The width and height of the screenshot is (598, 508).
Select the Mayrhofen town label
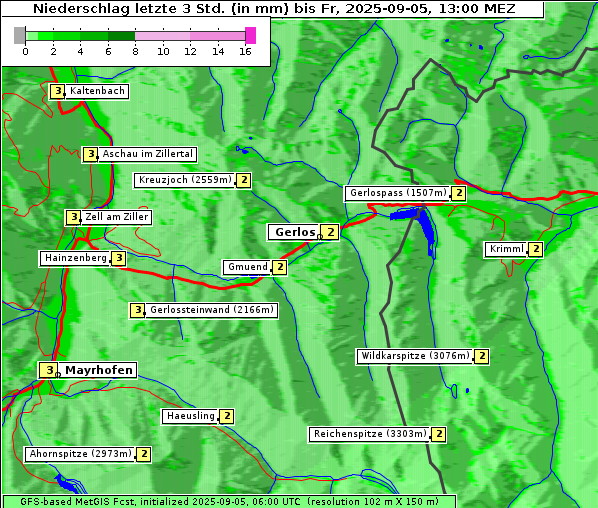pyautogui.click(x=98, y=370)
